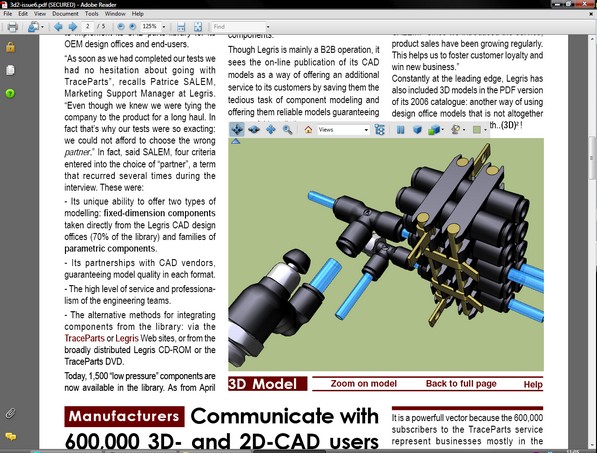597x453 pixels.
Task: Open the View menu
Action: click(40, 14)
